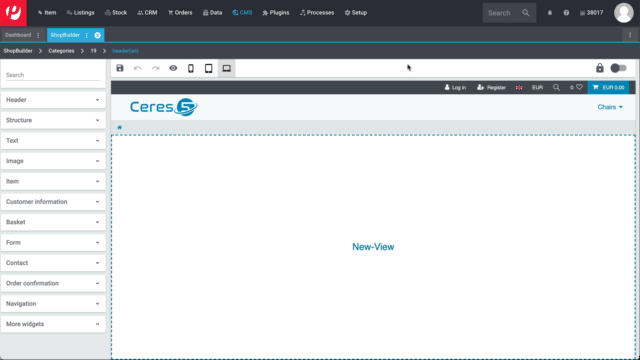Close the ShopBuilder tab
Image resolution: width=640 pixels, height=360 pixels.
click(x=98, y=35)
